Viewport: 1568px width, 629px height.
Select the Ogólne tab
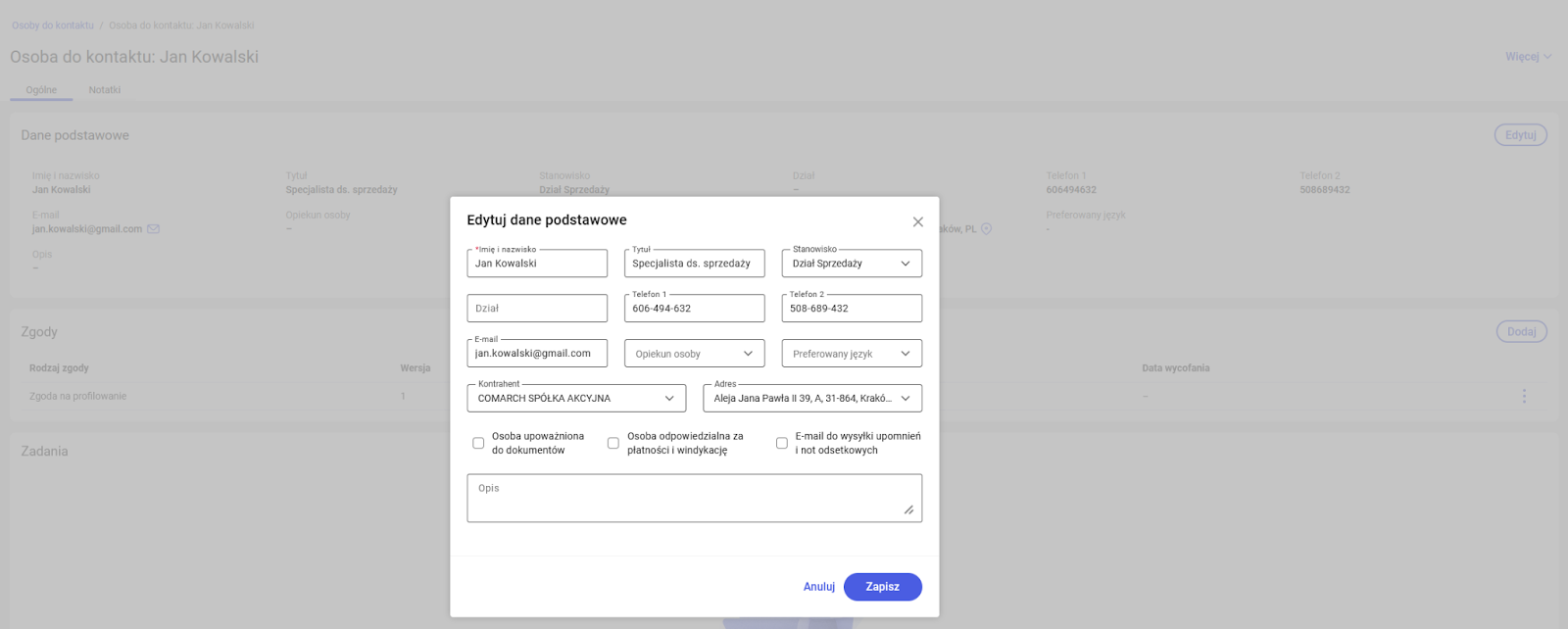tap(41, 90)
